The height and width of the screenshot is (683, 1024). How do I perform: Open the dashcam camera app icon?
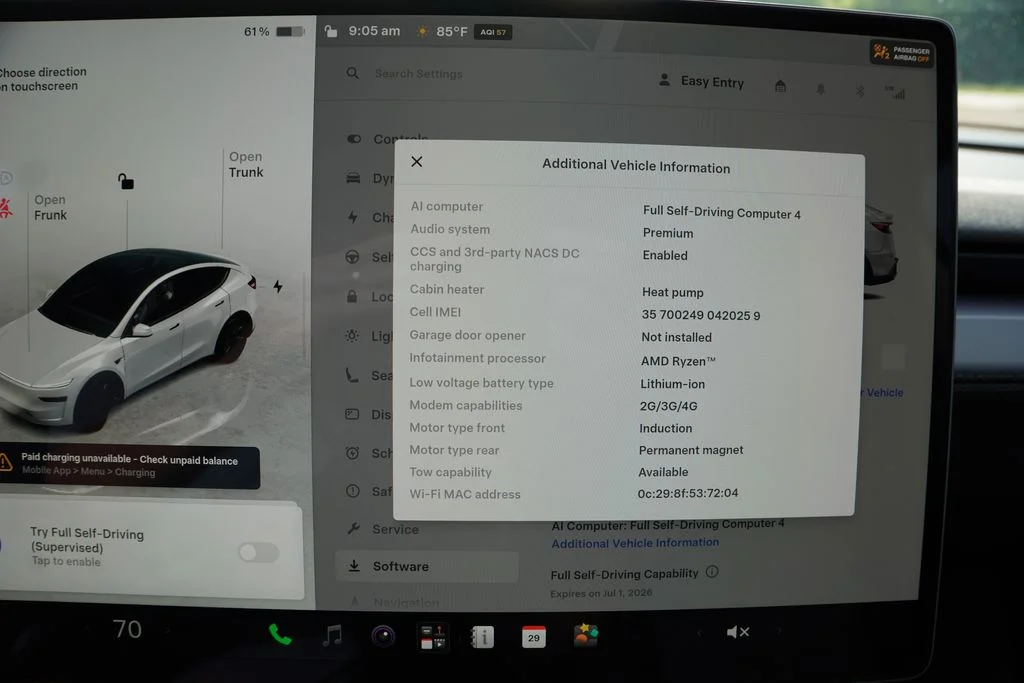click(x=383, y=635)
